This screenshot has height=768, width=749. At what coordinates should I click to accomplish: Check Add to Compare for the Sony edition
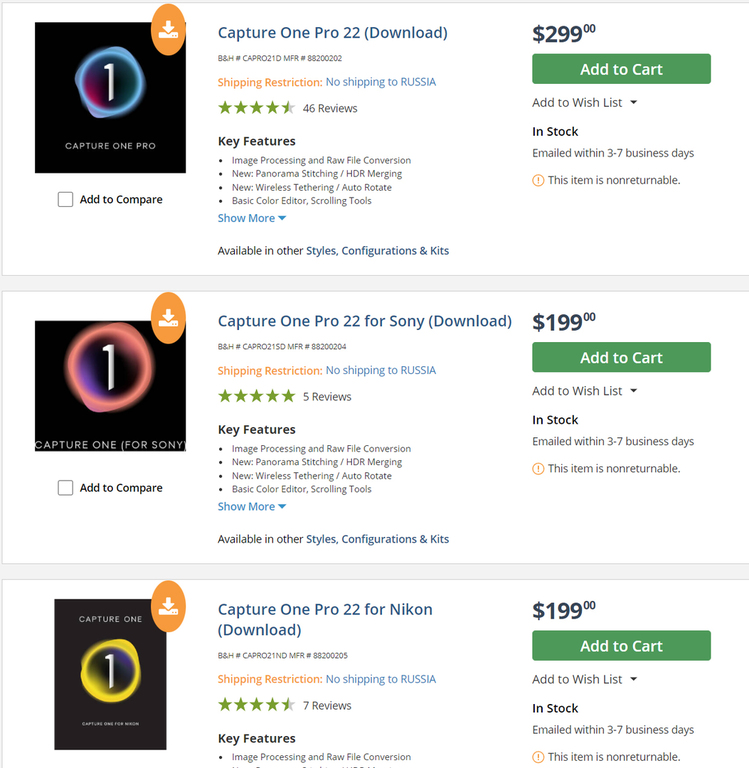[65, 488]
